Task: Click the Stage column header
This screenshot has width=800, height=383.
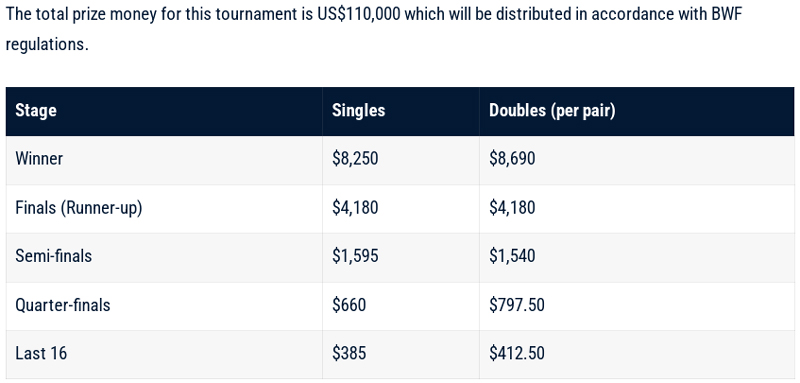Action: pos(36,111)
